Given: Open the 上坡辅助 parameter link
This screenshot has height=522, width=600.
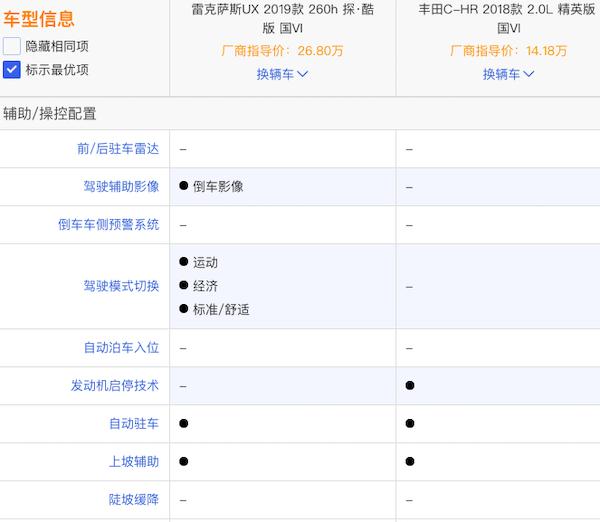Looking at the screenshot, I should (134, 462).
